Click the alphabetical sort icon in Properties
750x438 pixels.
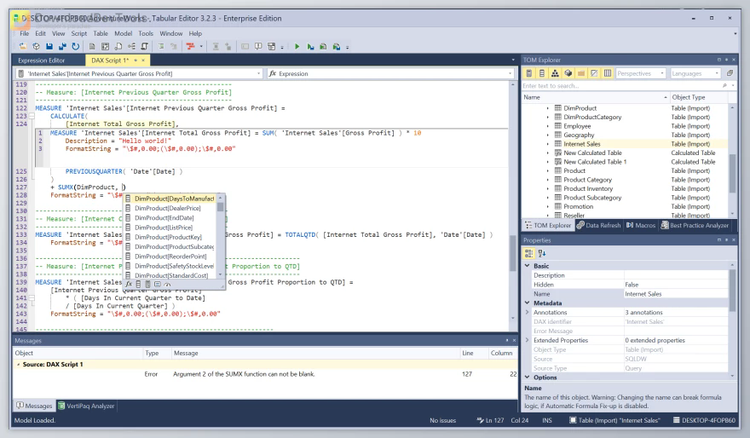pos(542,253)
